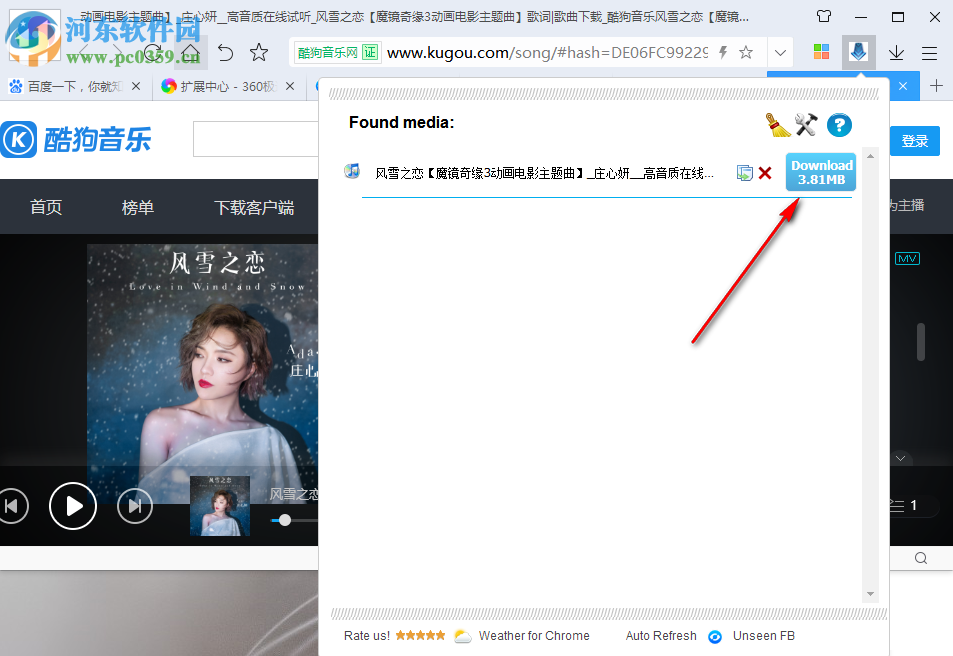
Task: Copy the media link using copy icon
Action: (744, 172)
